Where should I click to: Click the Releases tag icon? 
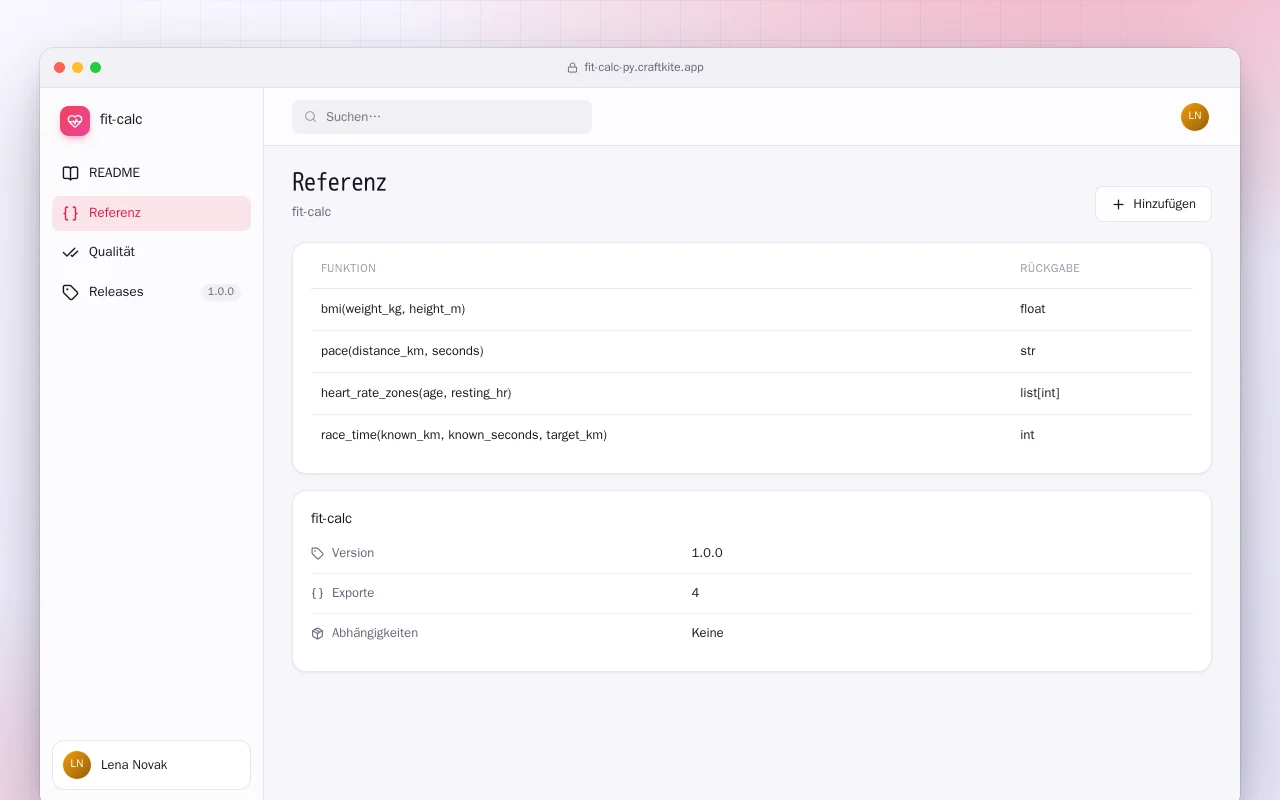pos(70,292)
